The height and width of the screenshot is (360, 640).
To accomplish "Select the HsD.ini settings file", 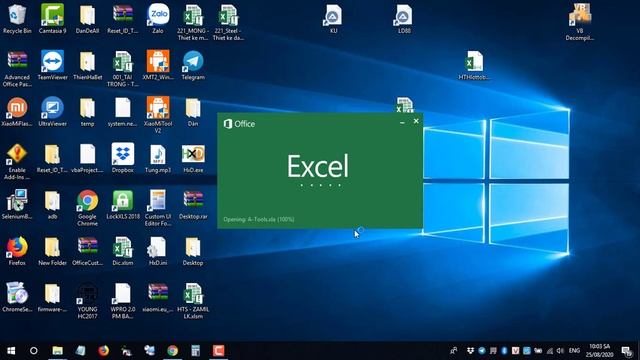I will tap(158, 251).
